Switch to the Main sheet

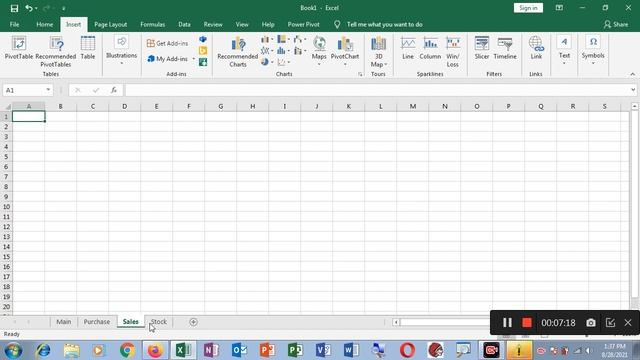64,322
